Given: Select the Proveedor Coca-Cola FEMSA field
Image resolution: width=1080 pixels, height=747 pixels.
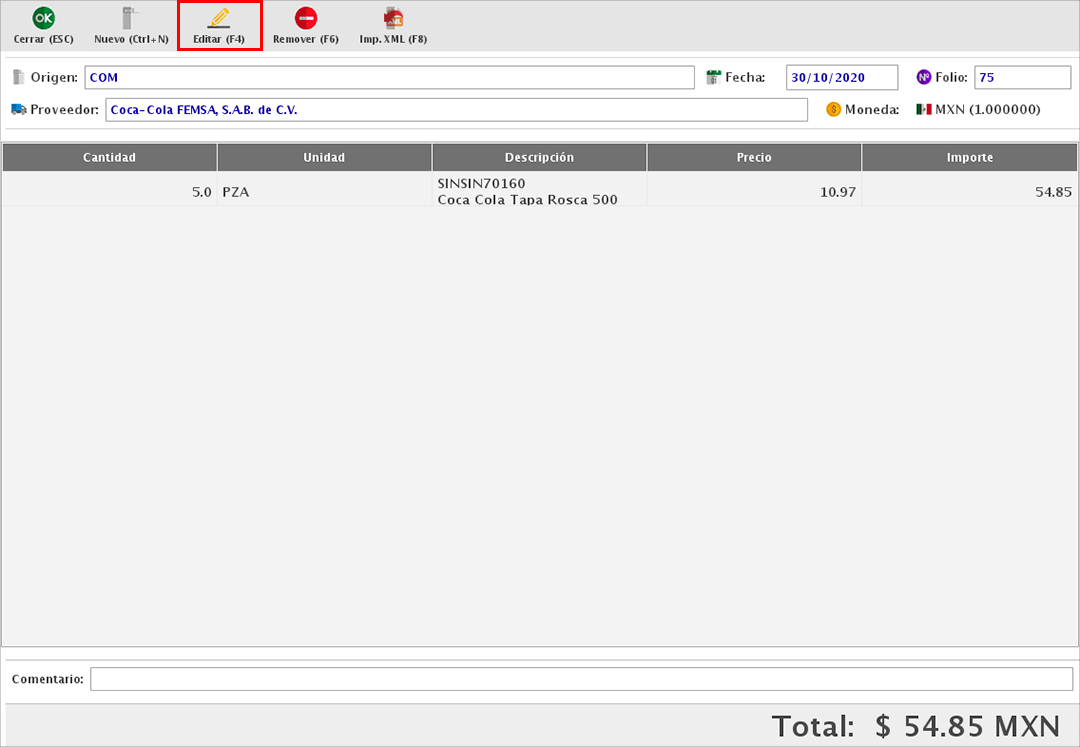Looking at the screenshot, I should [x=456, y=110].
